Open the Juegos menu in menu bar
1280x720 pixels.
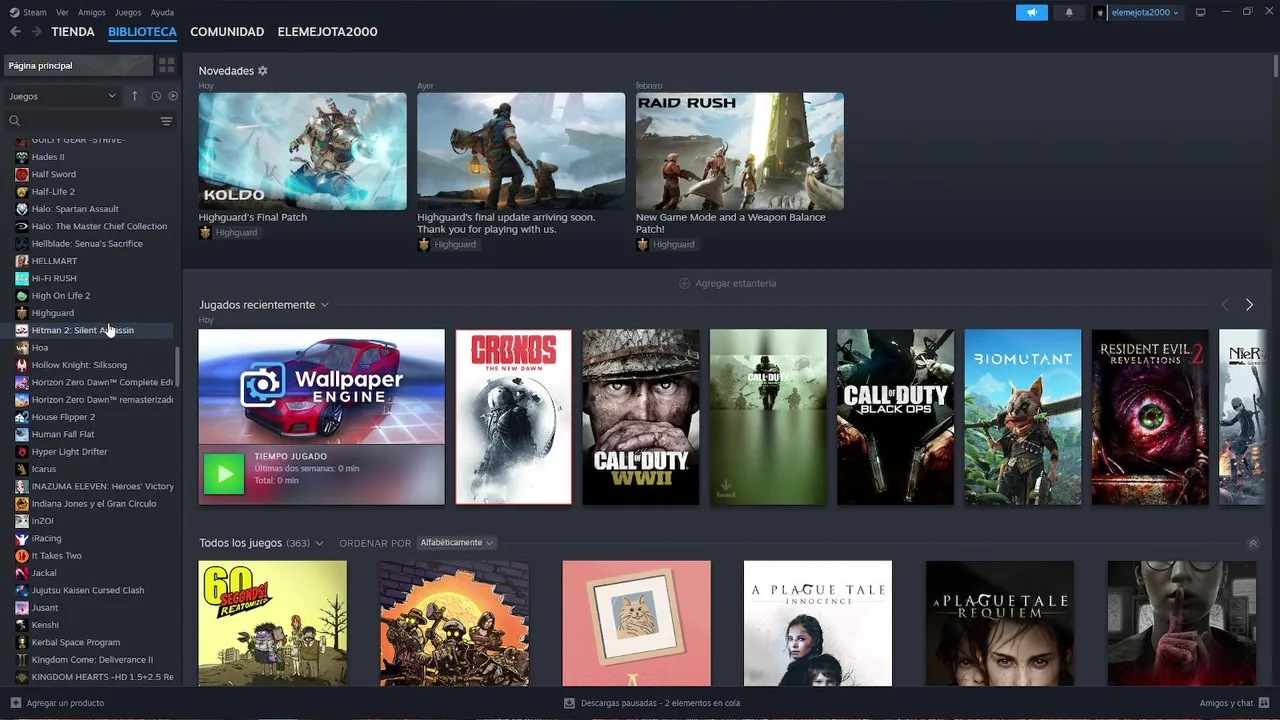pos(128,12)
